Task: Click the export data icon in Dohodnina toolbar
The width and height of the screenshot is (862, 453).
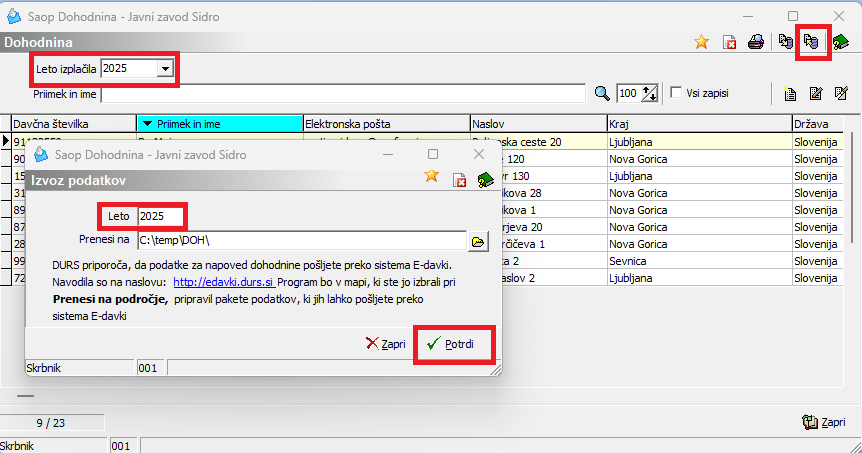Action: click(x=811, y=42)
